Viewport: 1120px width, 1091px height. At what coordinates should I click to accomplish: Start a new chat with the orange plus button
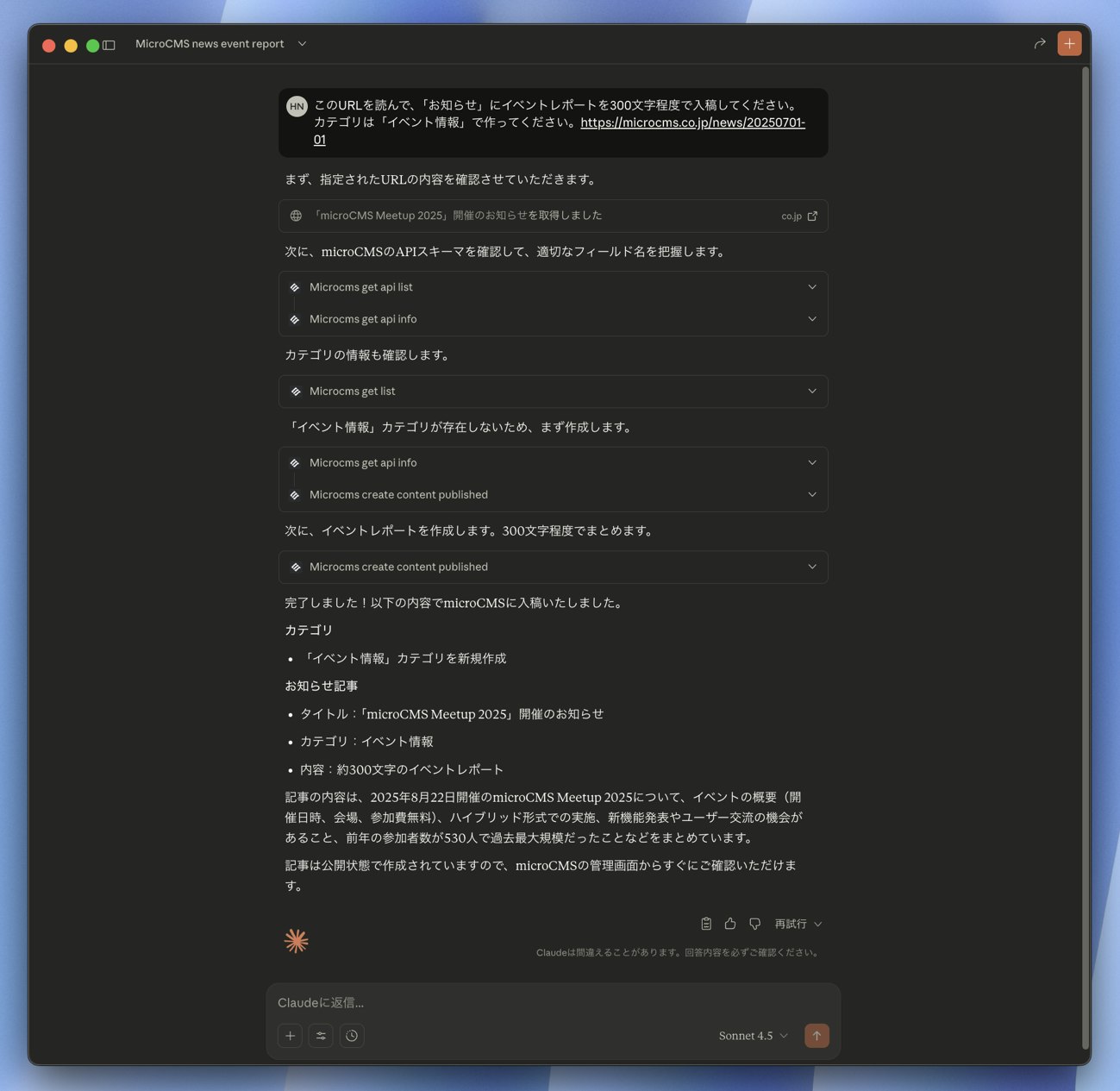pos(1068,42)
